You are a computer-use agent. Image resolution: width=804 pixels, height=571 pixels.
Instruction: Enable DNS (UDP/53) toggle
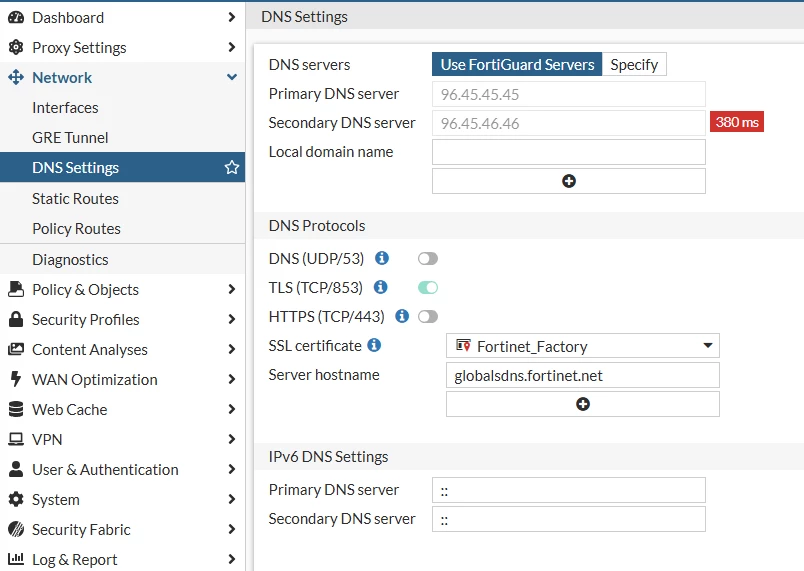tap(428, 258)
